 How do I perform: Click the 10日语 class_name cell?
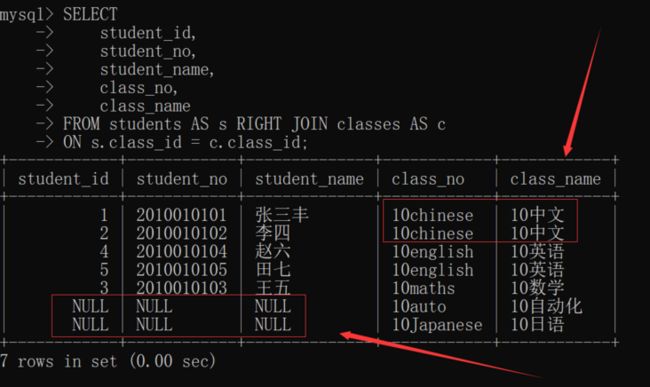pyautogui.click(x=537, y=324)
